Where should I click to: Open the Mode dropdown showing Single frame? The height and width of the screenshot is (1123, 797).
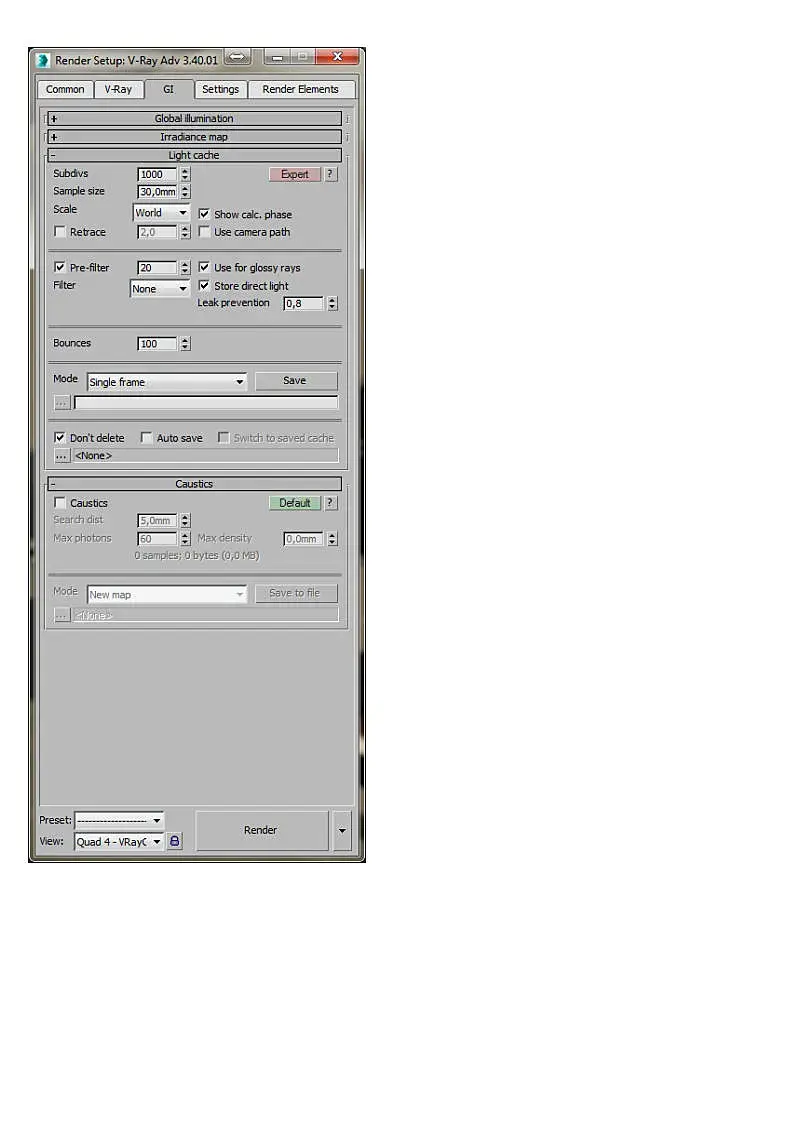pos(167,382)
